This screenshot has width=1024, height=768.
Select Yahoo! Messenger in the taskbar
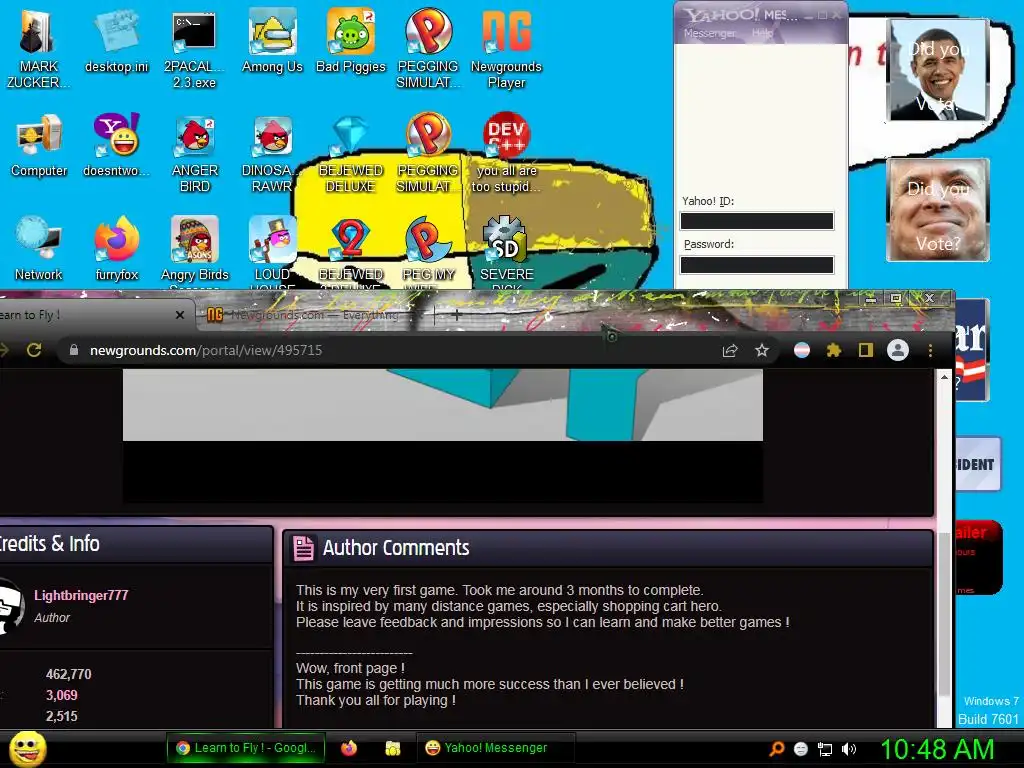point(495,748)
